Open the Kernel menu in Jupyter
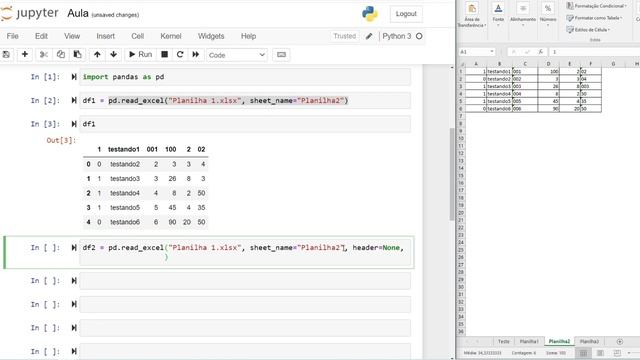 point(171,36)
